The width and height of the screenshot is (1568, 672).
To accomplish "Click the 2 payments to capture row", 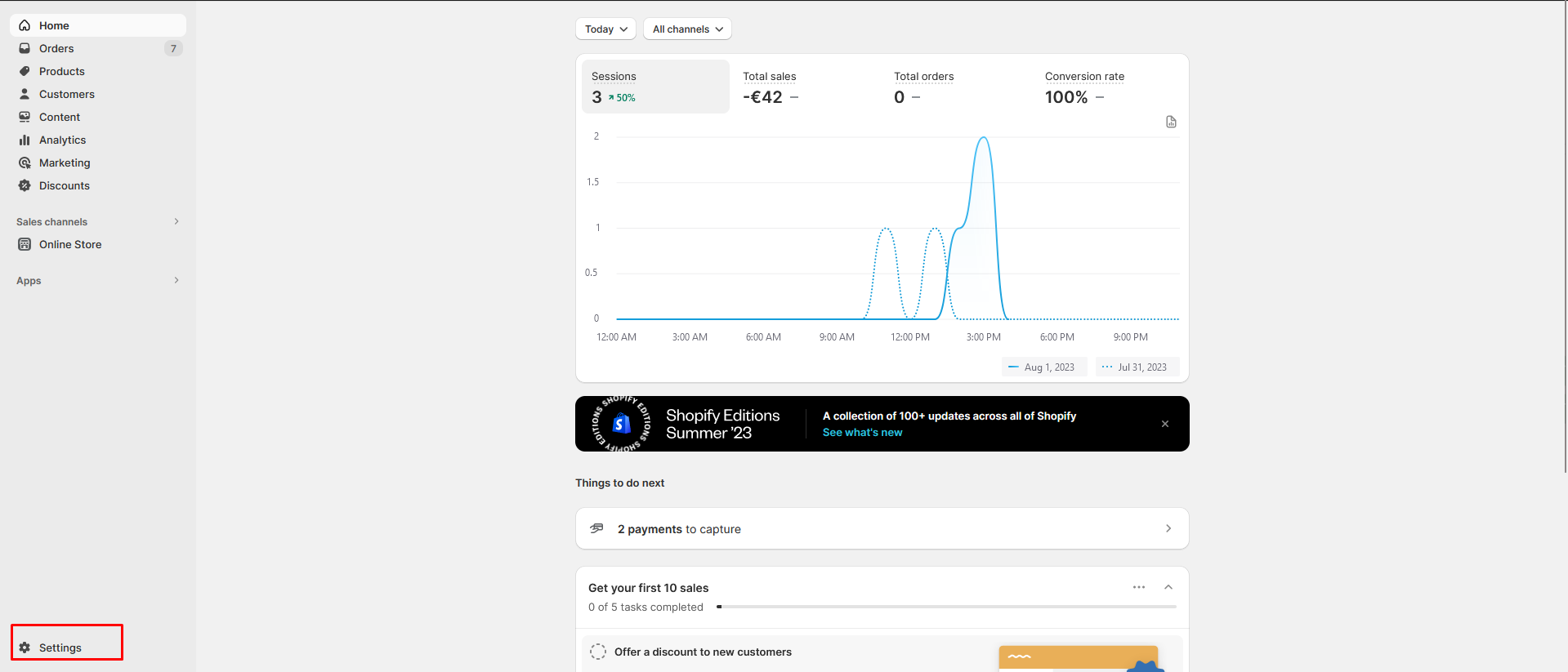I will pyautogui.click(x=882, y=528).
